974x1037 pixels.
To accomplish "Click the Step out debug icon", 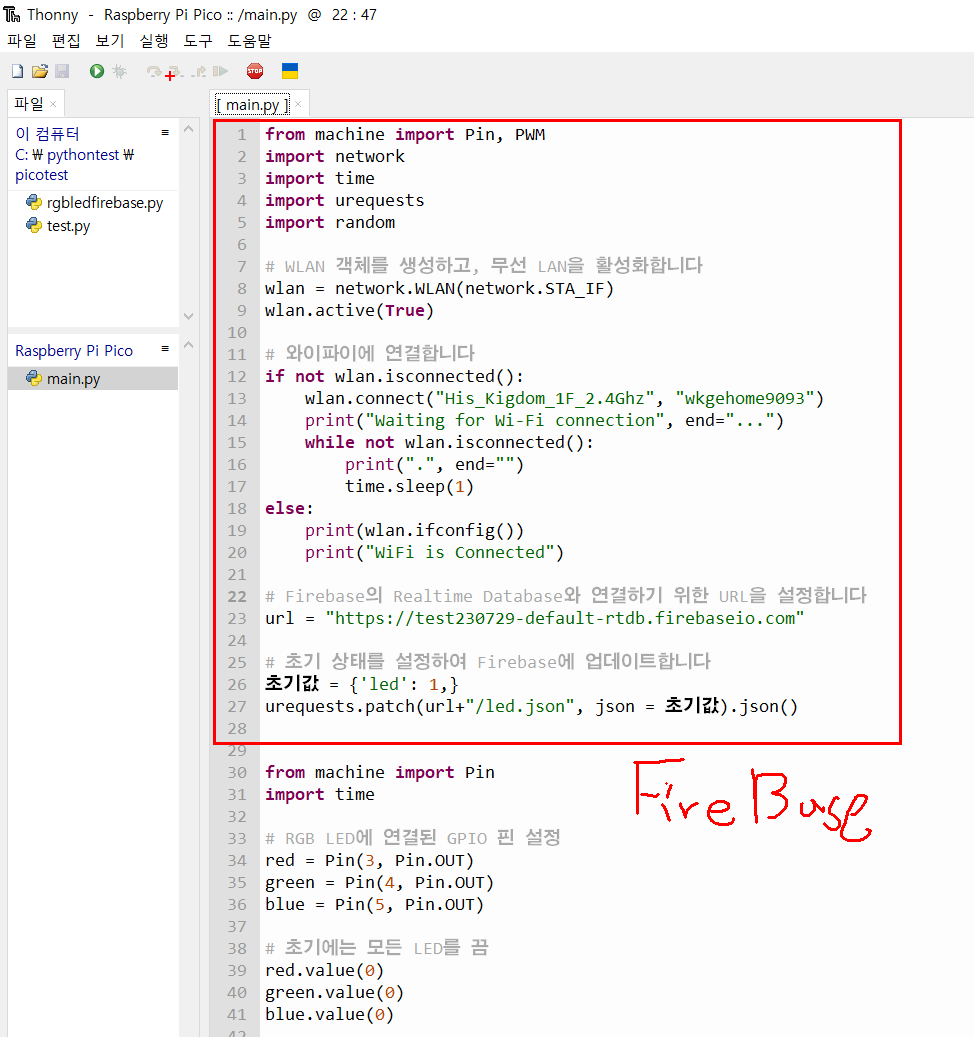I will pyautogui.click(x=199, y=71).
